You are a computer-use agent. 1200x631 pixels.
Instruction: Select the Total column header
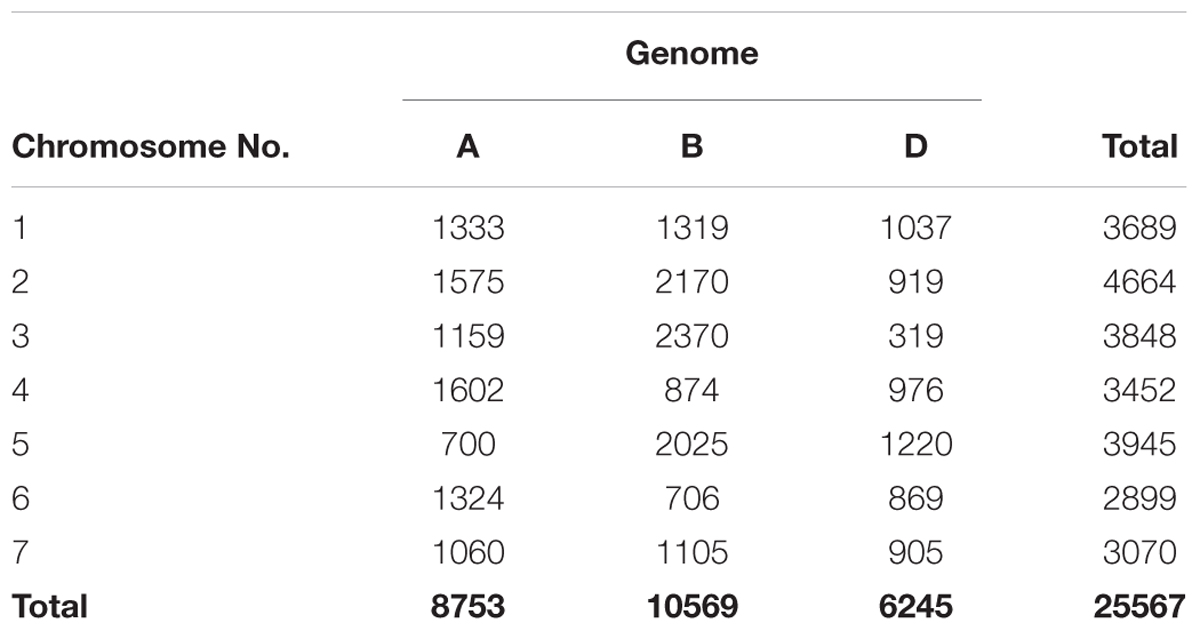pos(1140,147)
